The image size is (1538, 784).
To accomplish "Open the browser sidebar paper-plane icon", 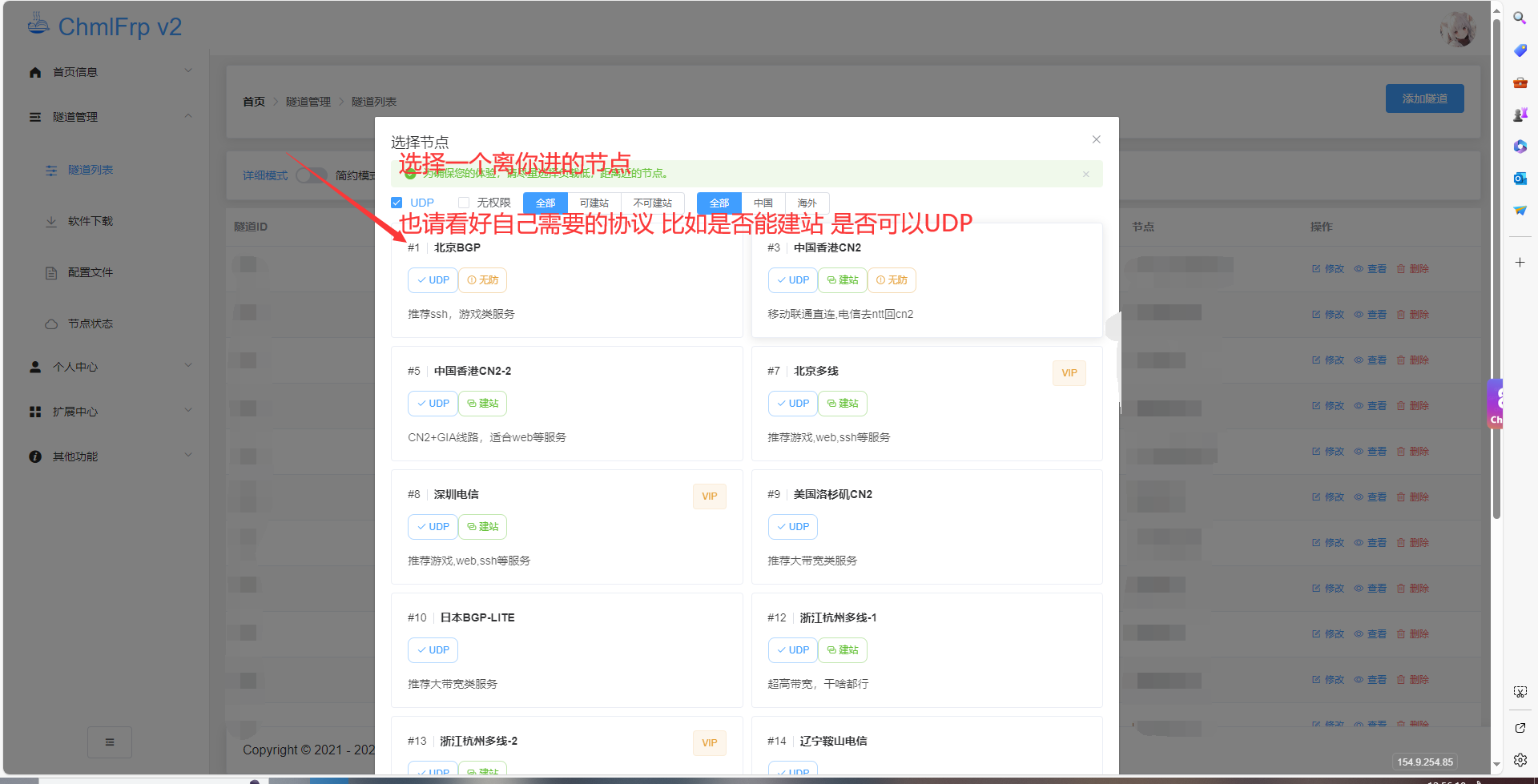I will [1520, 210].
